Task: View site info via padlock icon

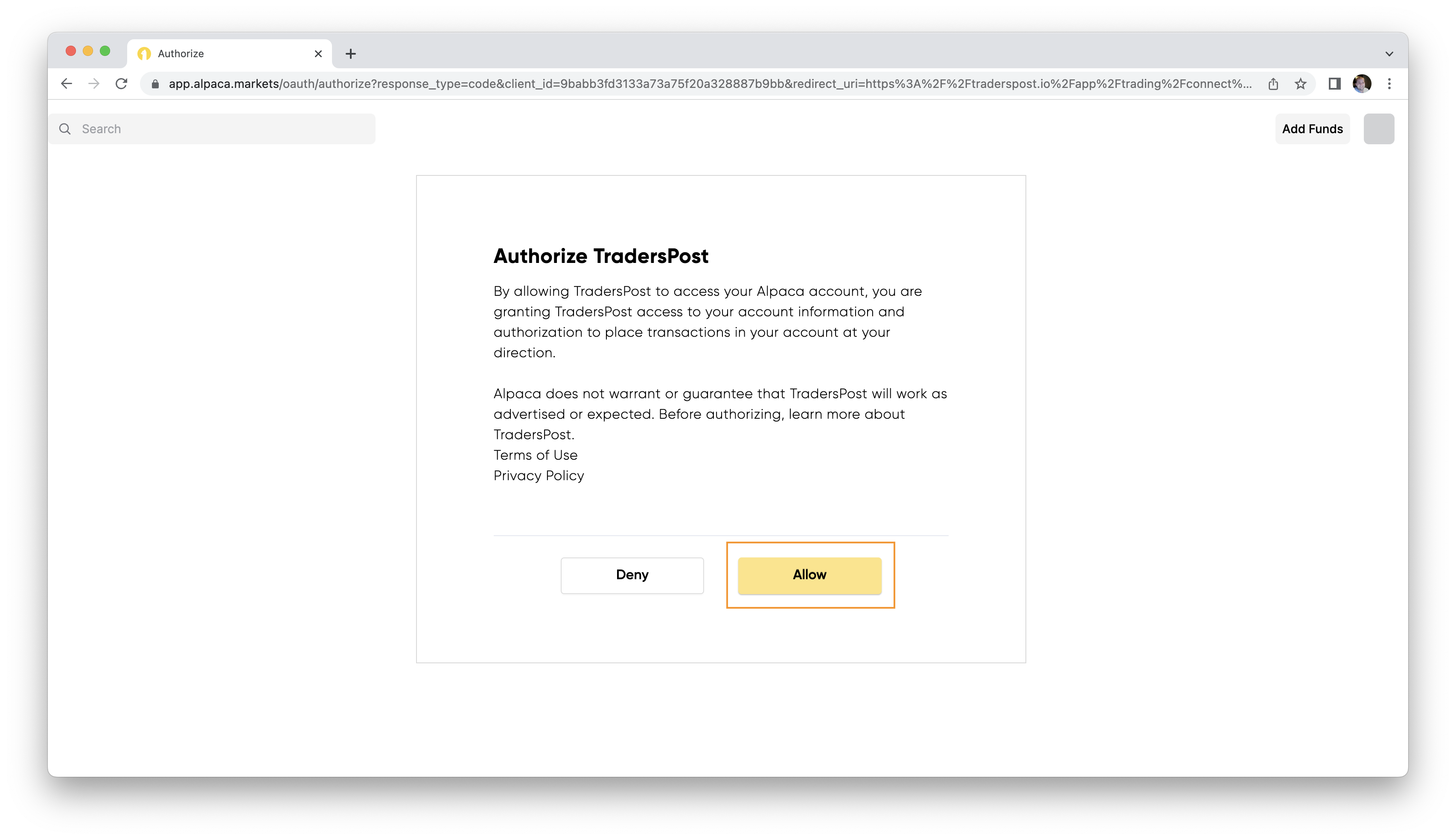Action: coord(155,84)
